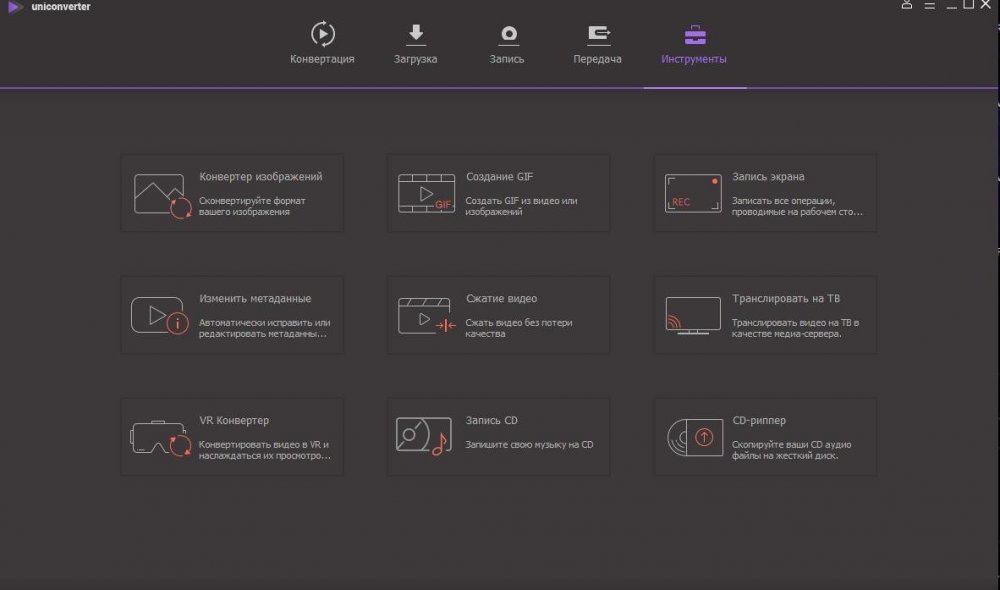Select the Инструменты tab
Viewport: 1000px width, 590px height.
pos(694,44)
